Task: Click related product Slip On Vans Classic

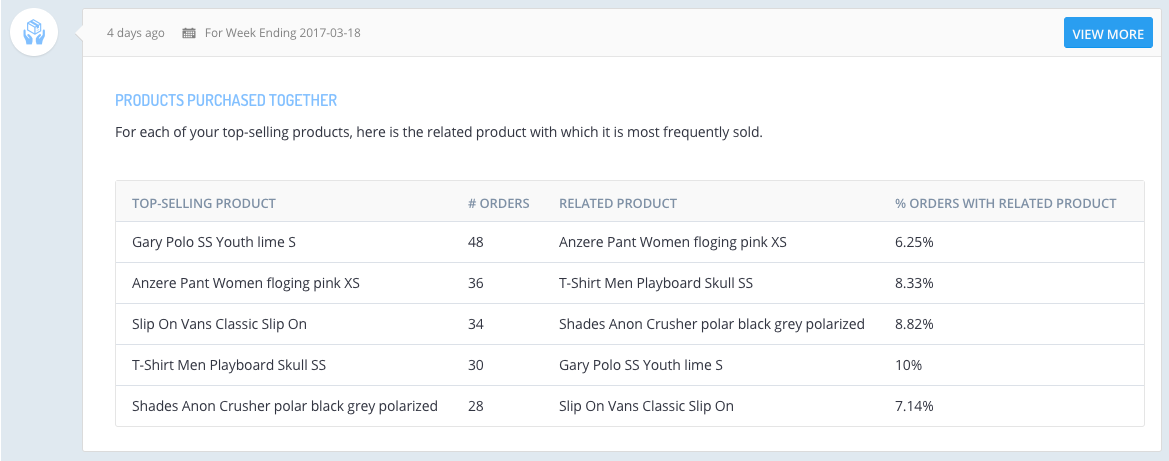Action: pyautogui.click(x=646, y=407)
